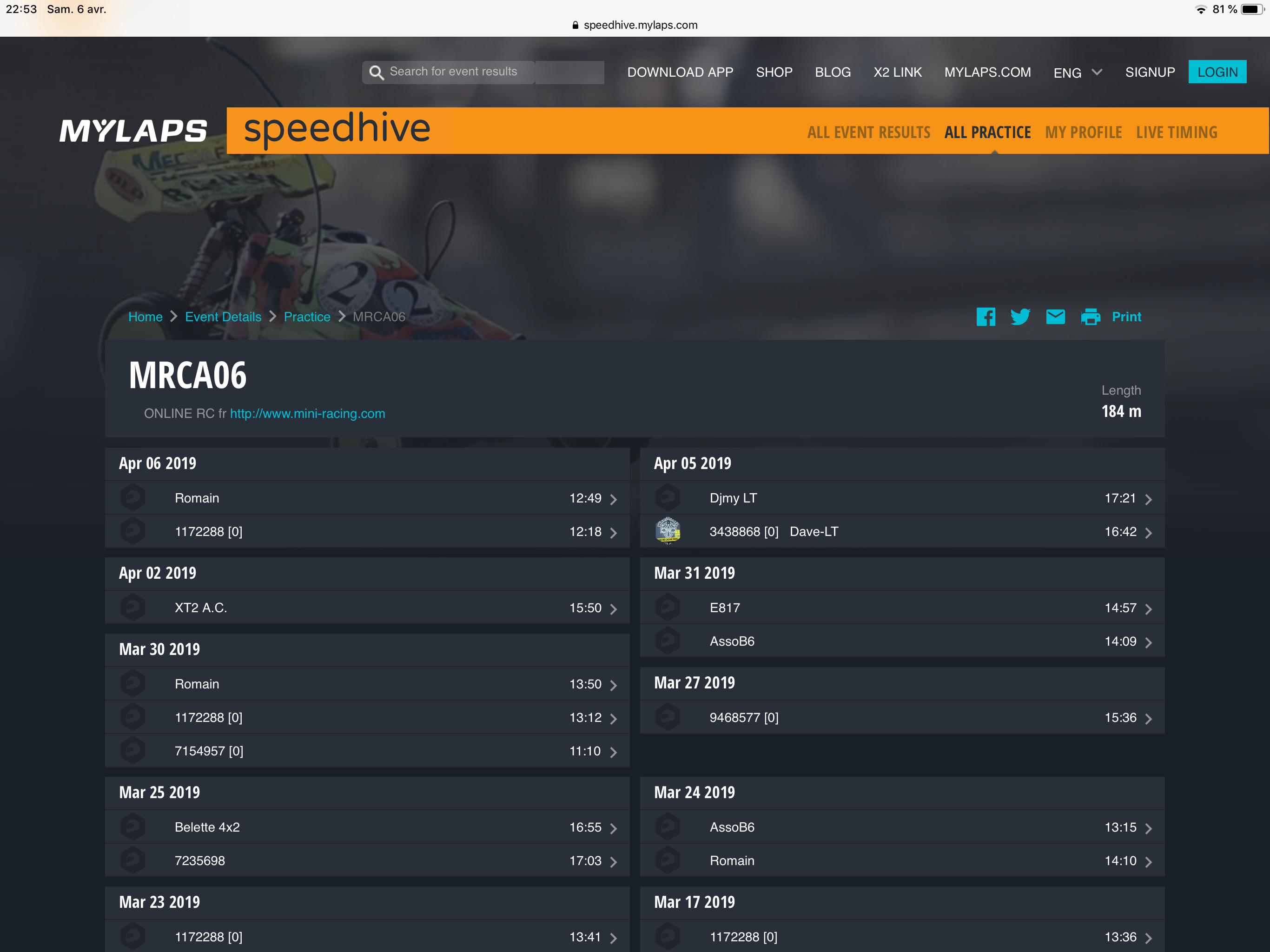Go to Practice breadcrumb
Image resolution: width=1270 pixels, height=952 pixels.
(307, 317)
